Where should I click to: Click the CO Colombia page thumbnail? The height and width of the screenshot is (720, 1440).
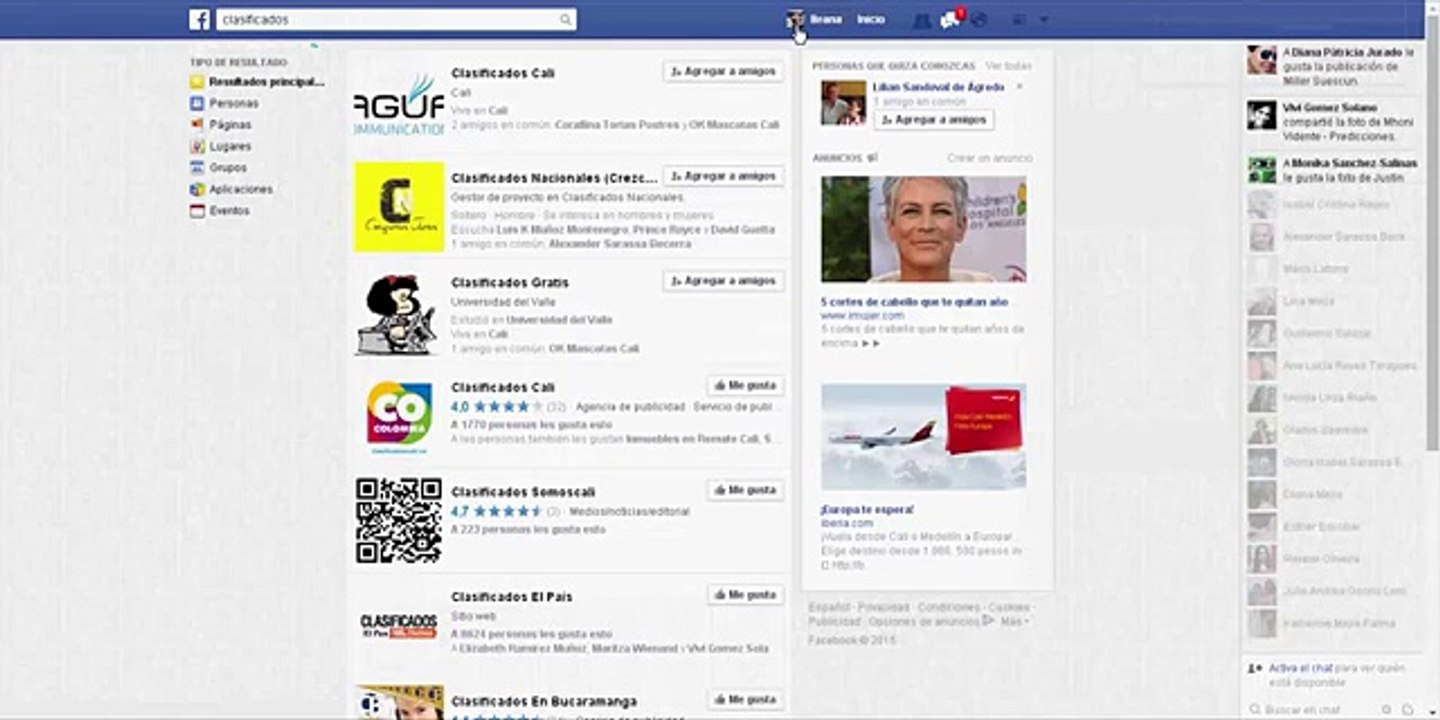pyautogui.click(x=399, y=416)
